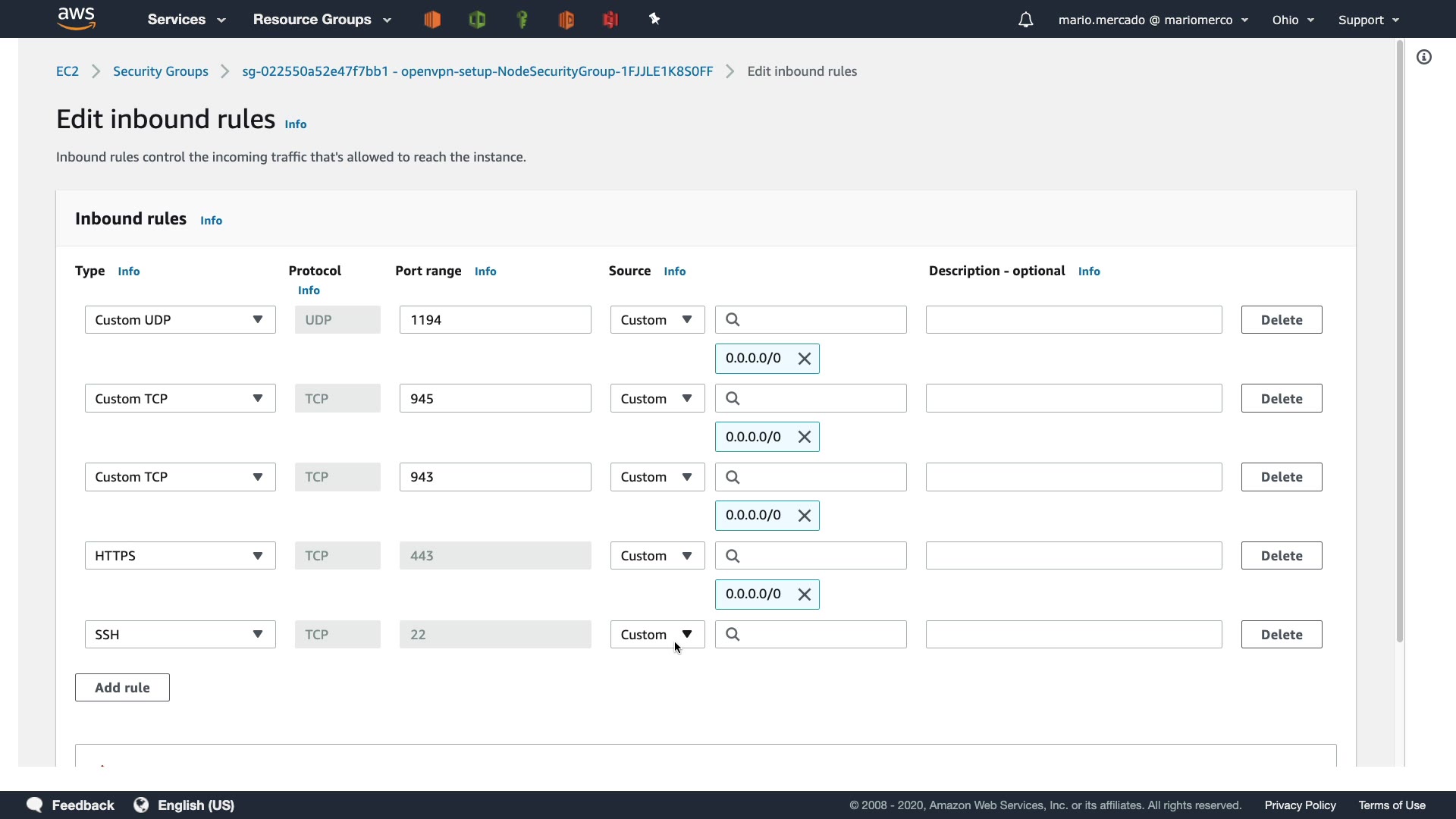Click the SSH rule source search field

coord(819,635)
